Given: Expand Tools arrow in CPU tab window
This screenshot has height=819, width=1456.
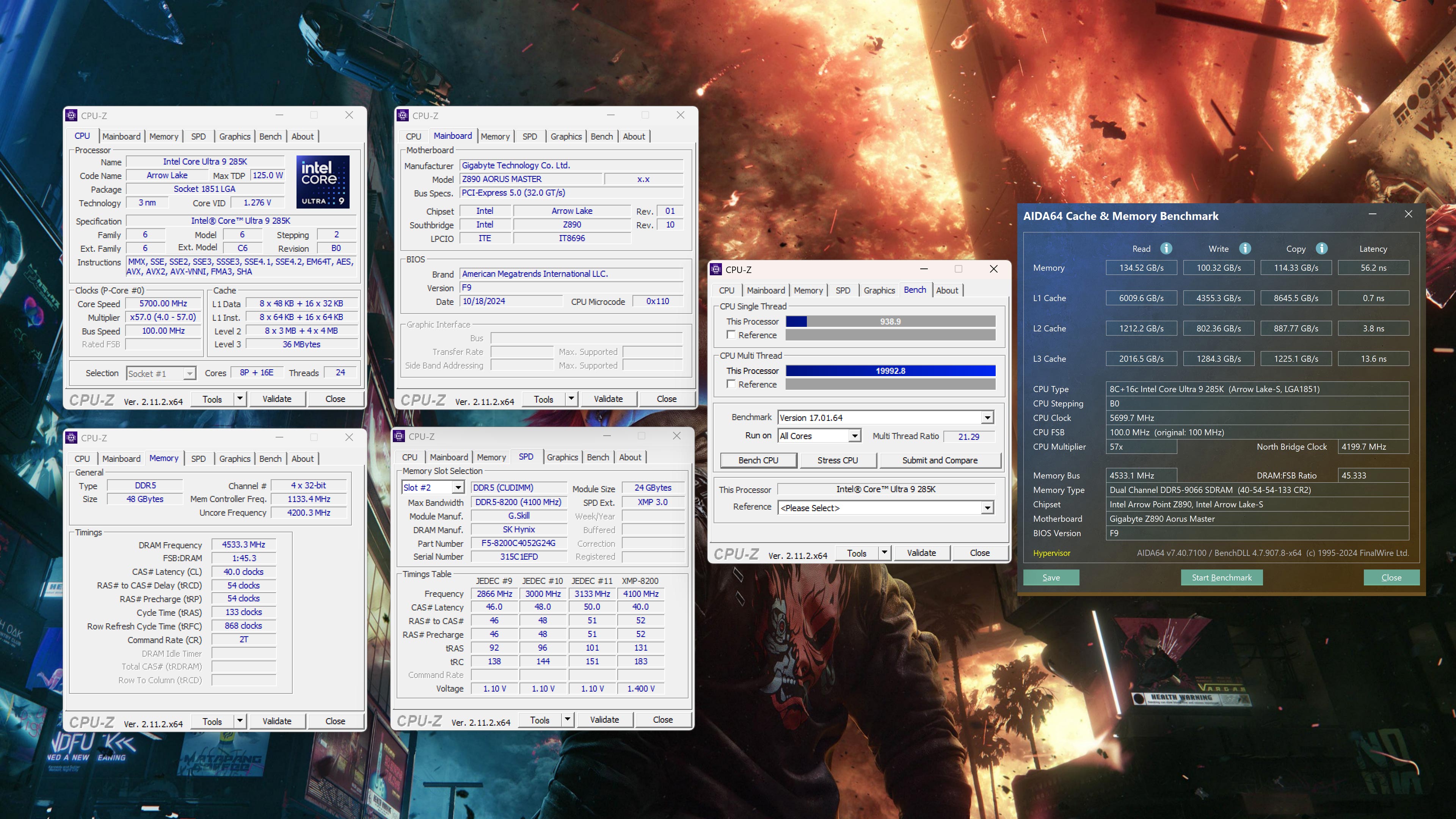Looking at the screenshot, I should click(240, 399).
